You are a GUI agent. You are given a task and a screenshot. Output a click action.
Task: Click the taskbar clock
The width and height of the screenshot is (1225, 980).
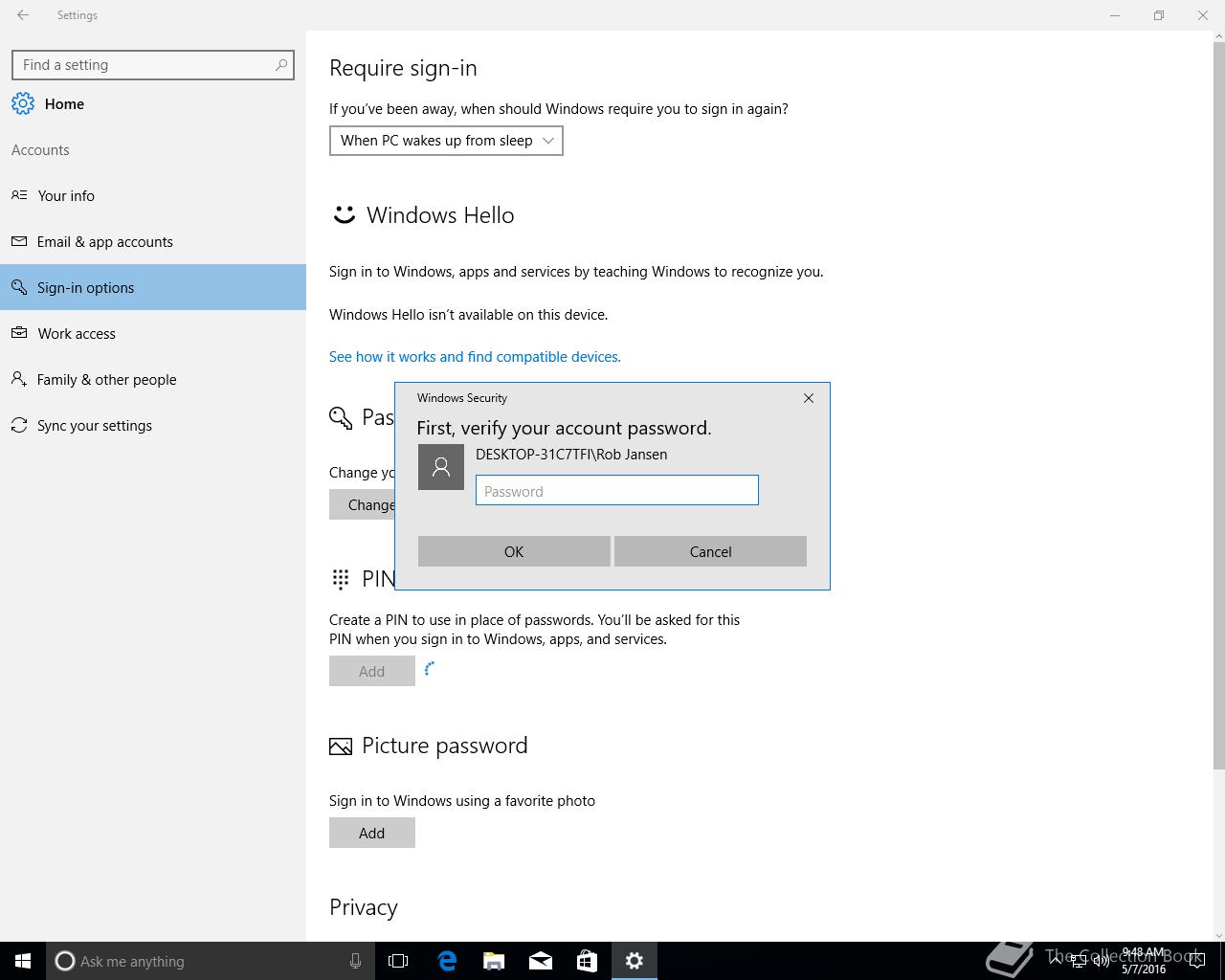coord(1144,961)
